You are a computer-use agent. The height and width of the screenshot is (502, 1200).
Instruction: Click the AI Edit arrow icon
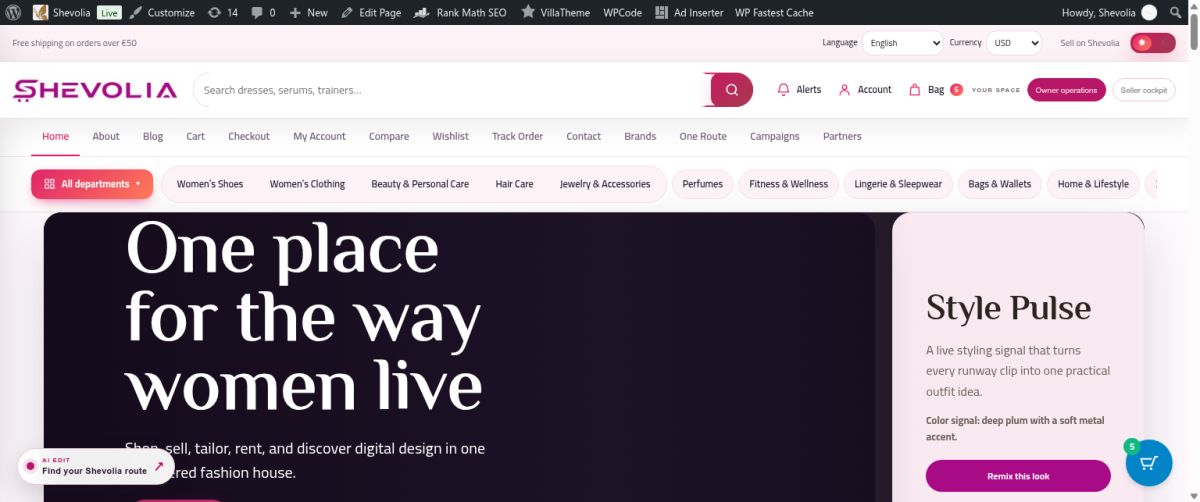pos(159,466)
